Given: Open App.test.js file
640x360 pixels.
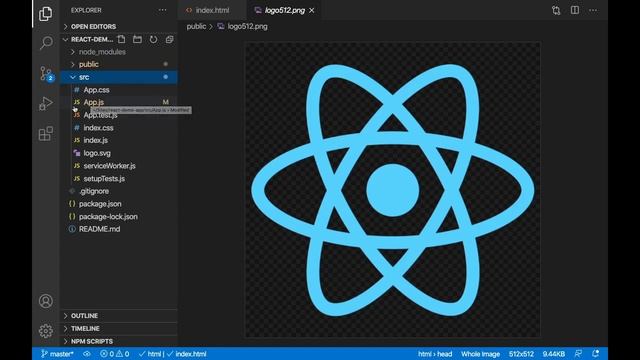Looking at the screenshot, I should click(119, 115).
